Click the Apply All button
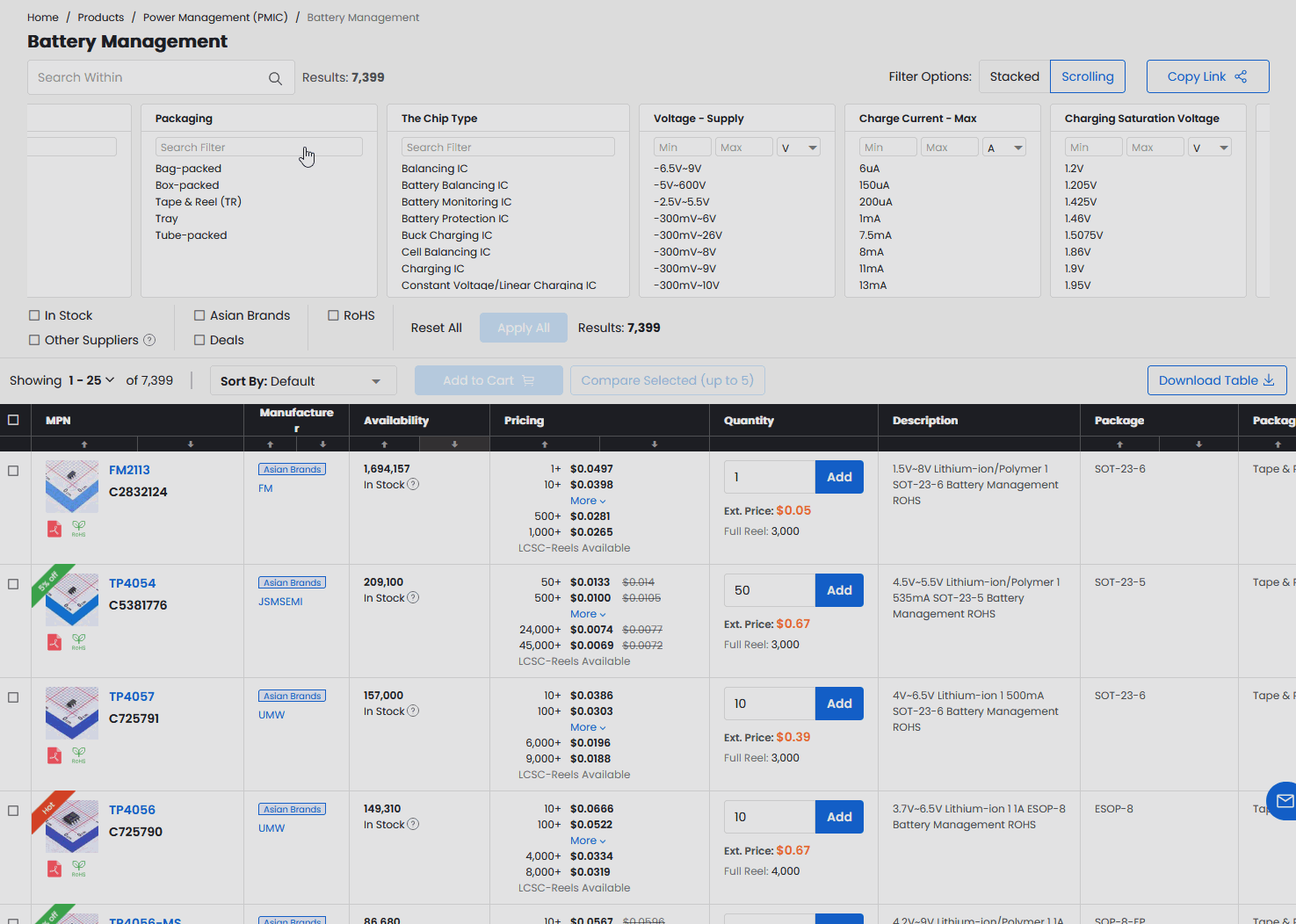 [x=524, y=327]
